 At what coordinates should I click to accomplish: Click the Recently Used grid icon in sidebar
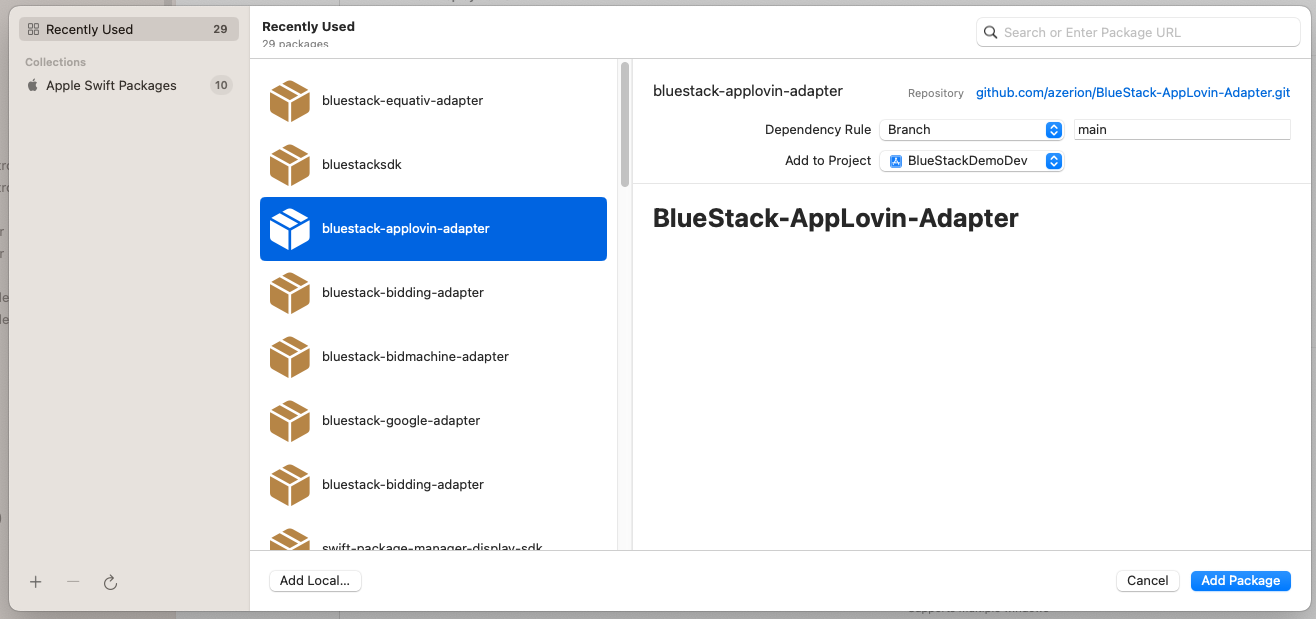click(33, 29)
